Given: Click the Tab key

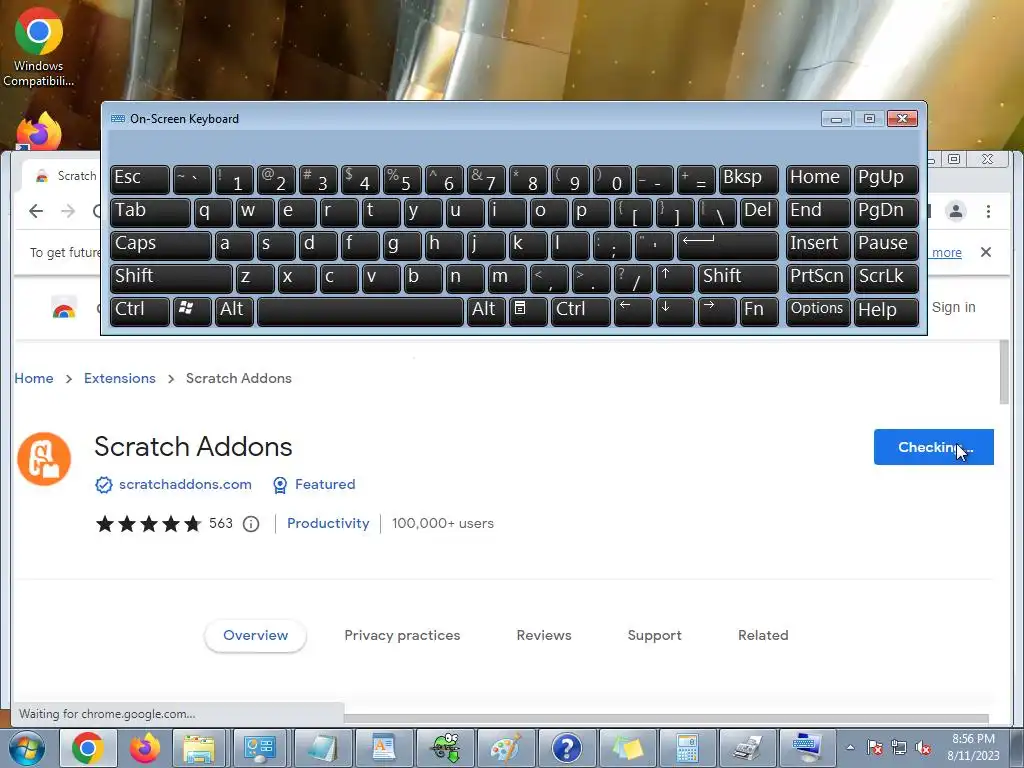Looking at the screenshot, I should [x=150, y=212].
